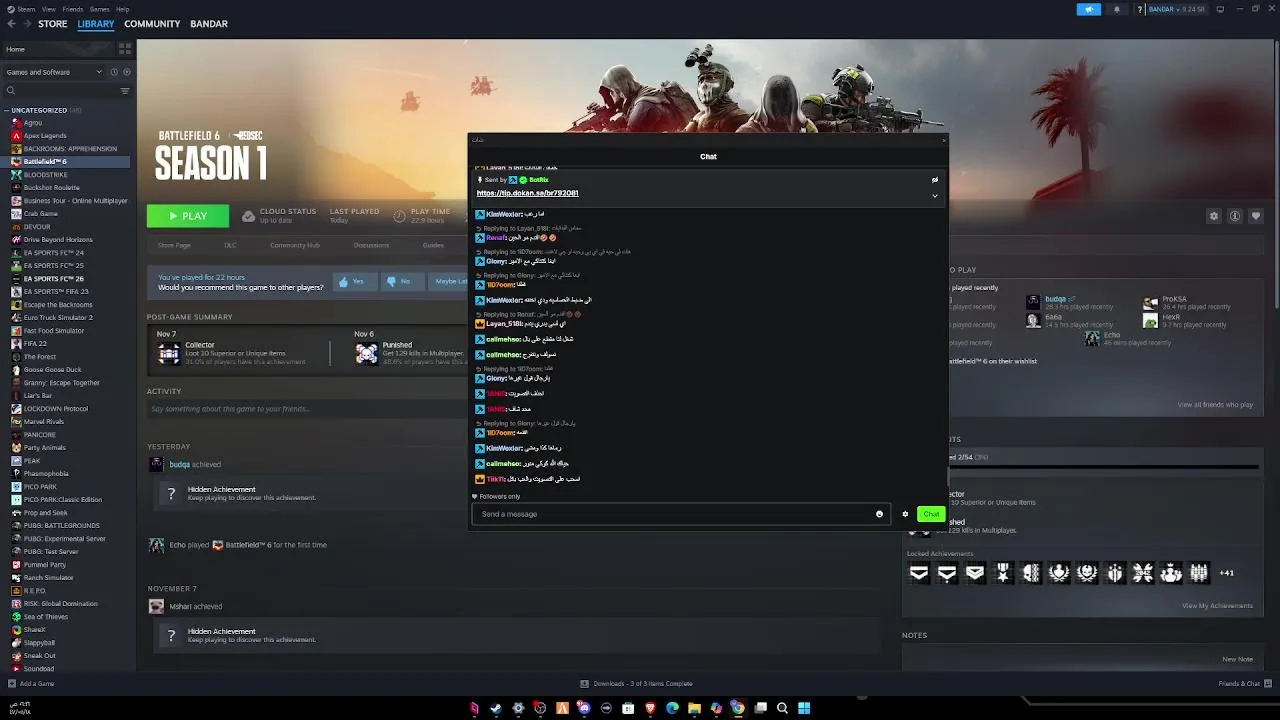The height and width of the screenshot is (720, 1280).
Task: Click the unpin icon on pinned chat message
Action: point(935,180)
